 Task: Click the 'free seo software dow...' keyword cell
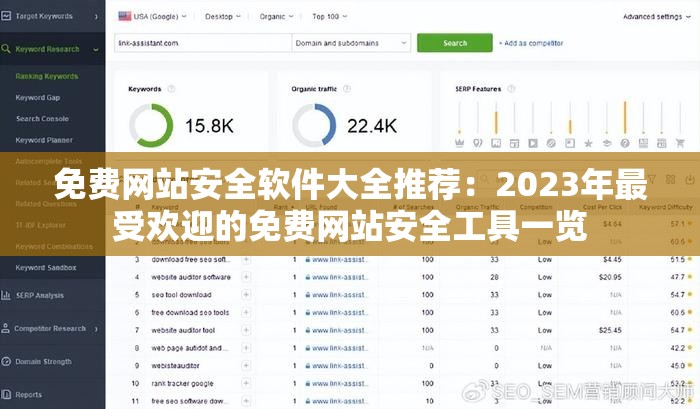pos(190,401)
